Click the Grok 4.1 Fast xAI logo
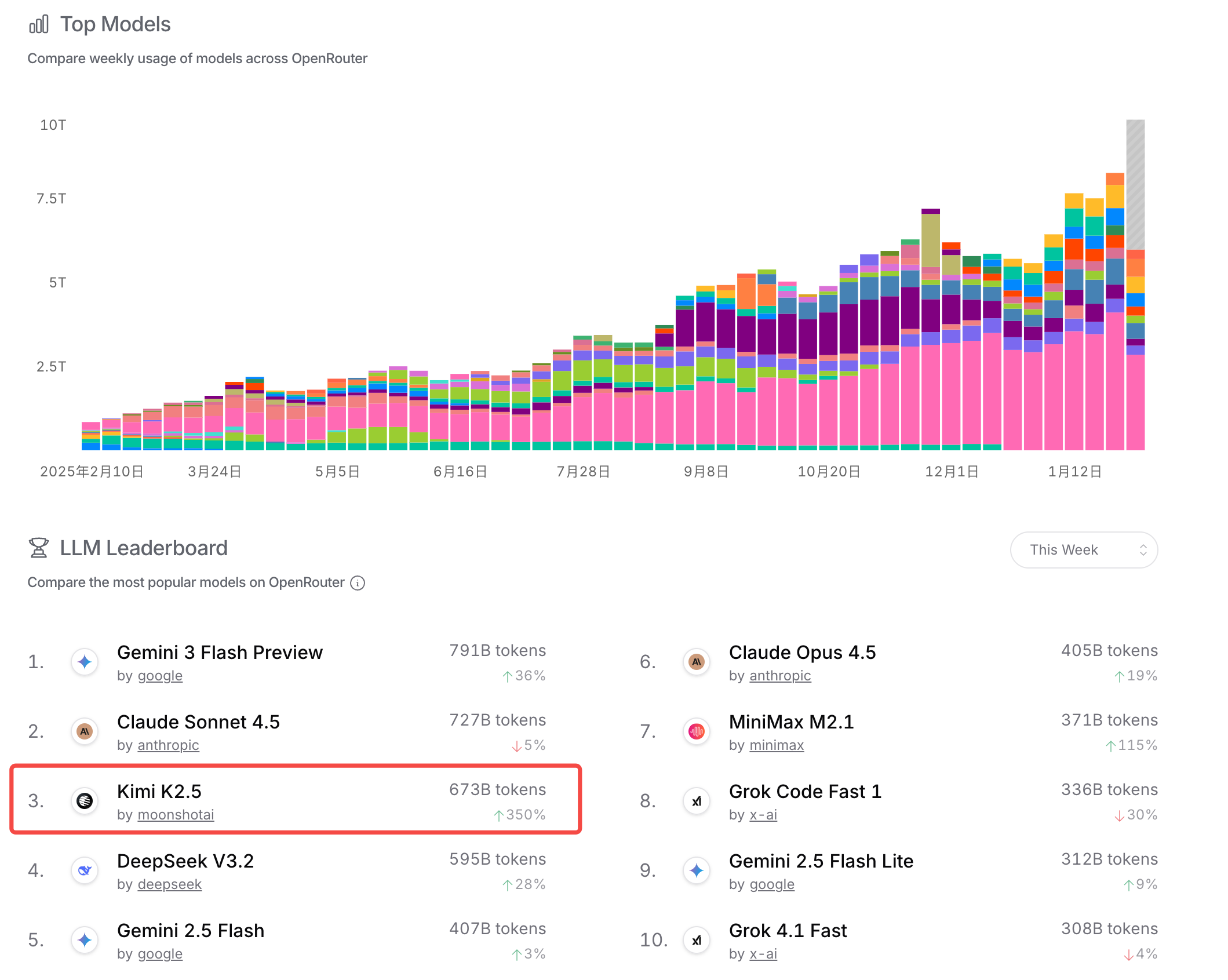 point(697,940)
